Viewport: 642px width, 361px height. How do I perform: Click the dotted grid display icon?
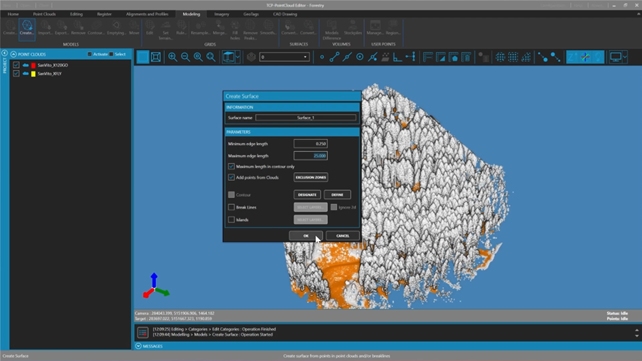[x=513, y=57]
